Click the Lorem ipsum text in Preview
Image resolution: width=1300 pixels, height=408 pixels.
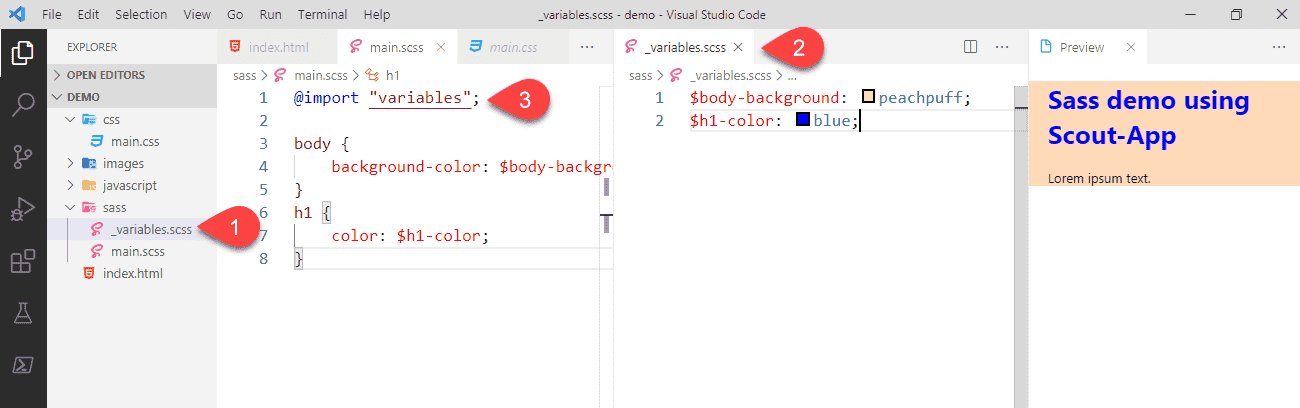click(x=1099, y=179)
